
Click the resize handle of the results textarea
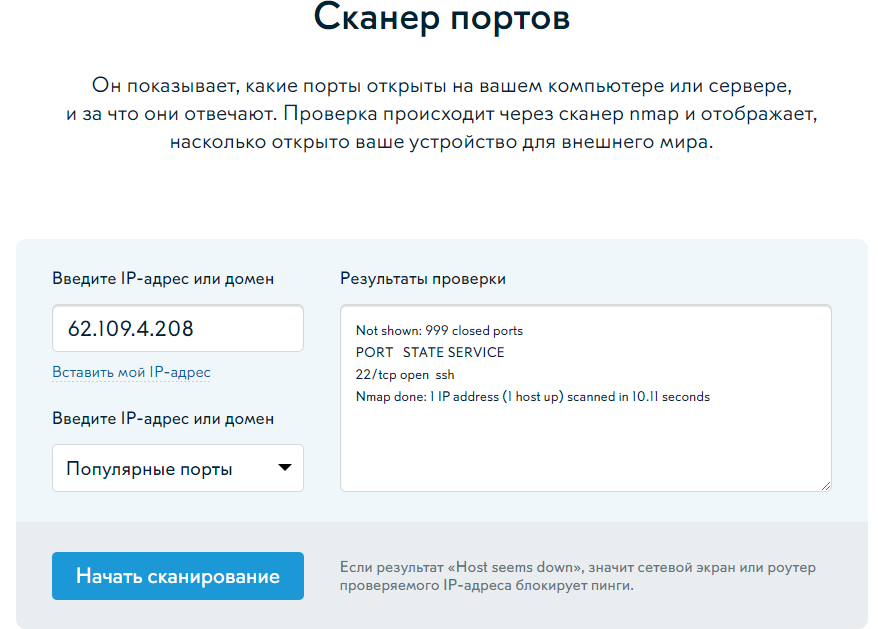(825, 486)
